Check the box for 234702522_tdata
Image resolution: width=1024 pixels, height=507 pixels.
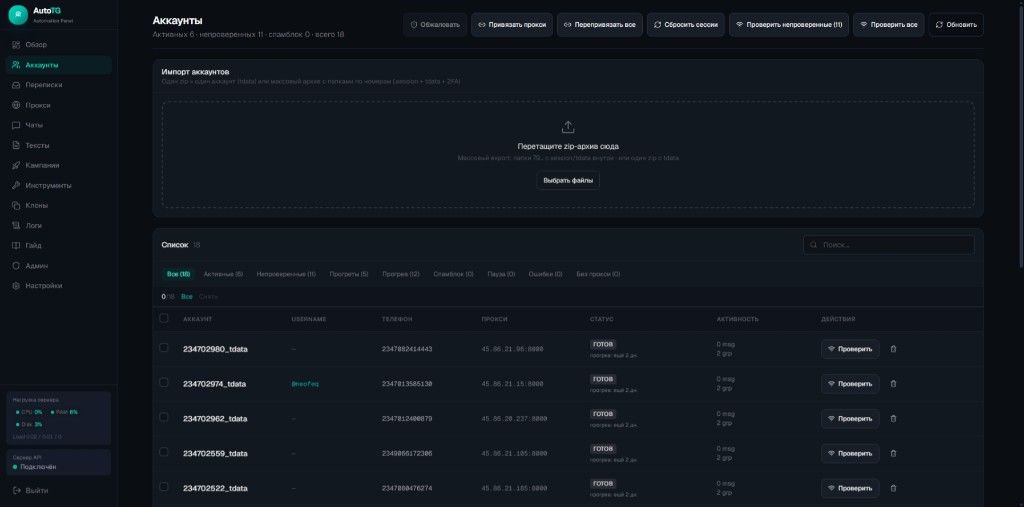[x=164, y=487]
